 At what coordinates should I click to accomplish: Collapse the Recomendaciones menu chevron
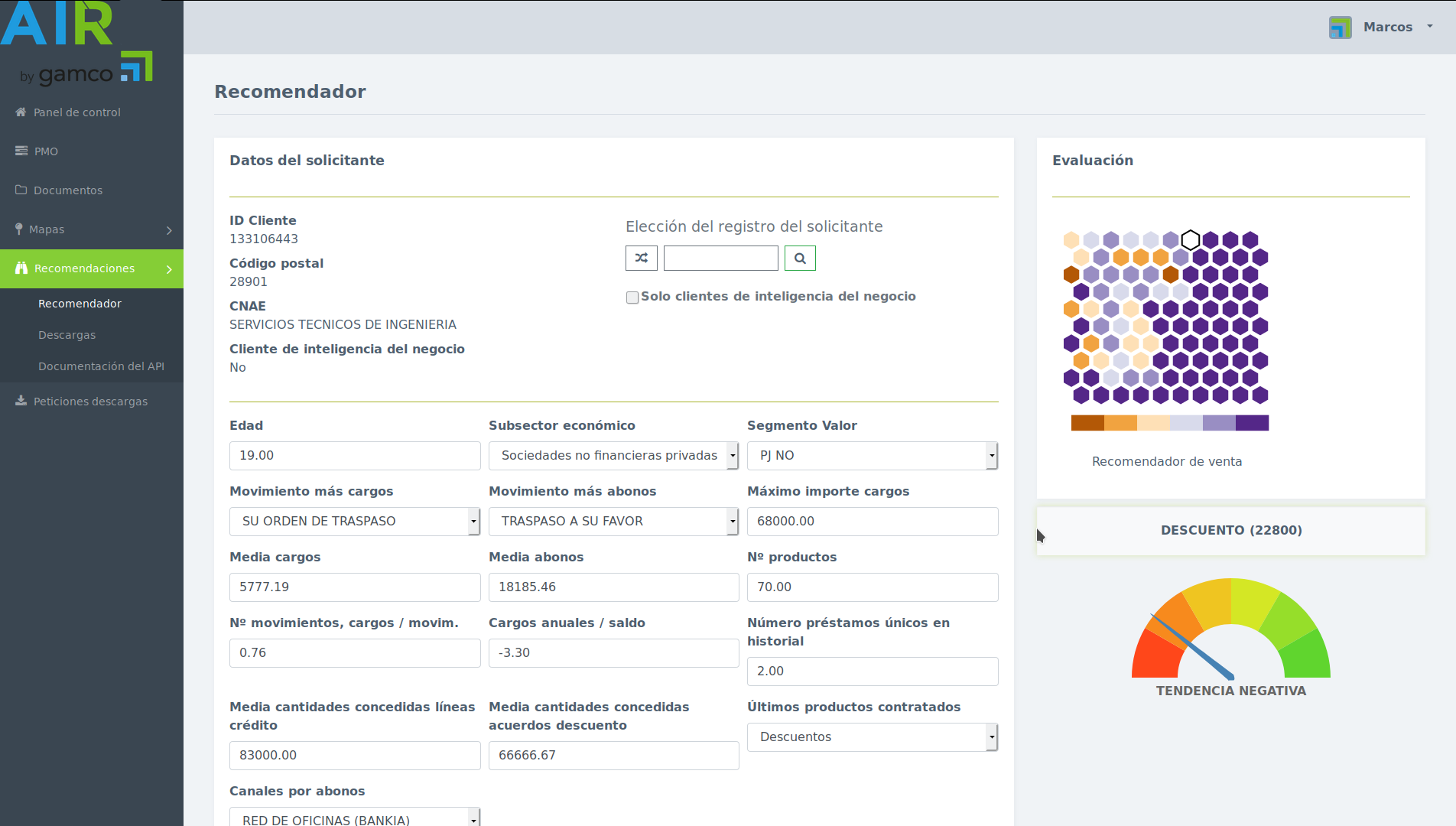coord(169,269)
